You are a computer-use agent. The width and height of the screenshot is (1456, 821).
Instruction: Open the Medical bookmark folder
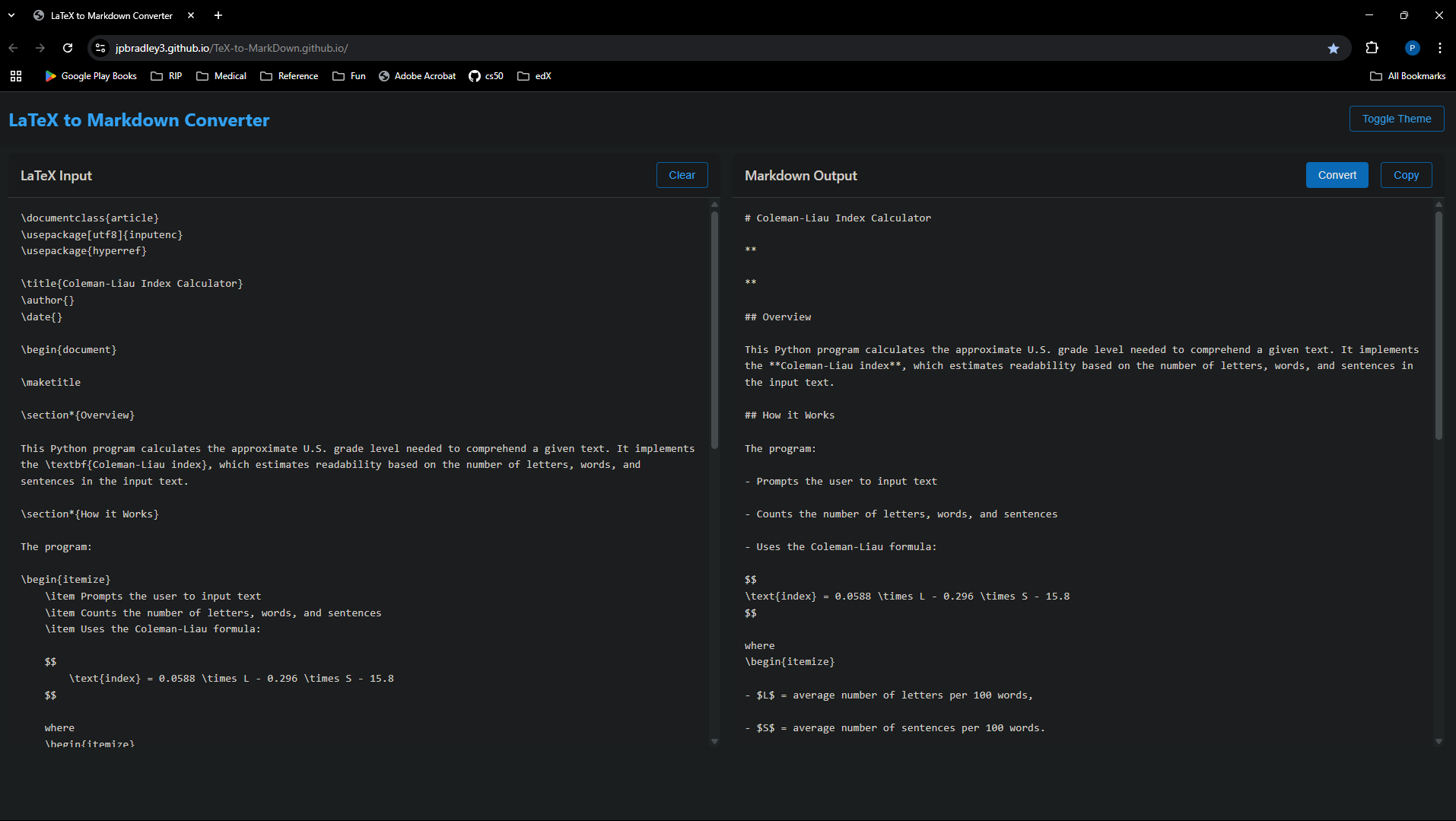tap(221, 76)
